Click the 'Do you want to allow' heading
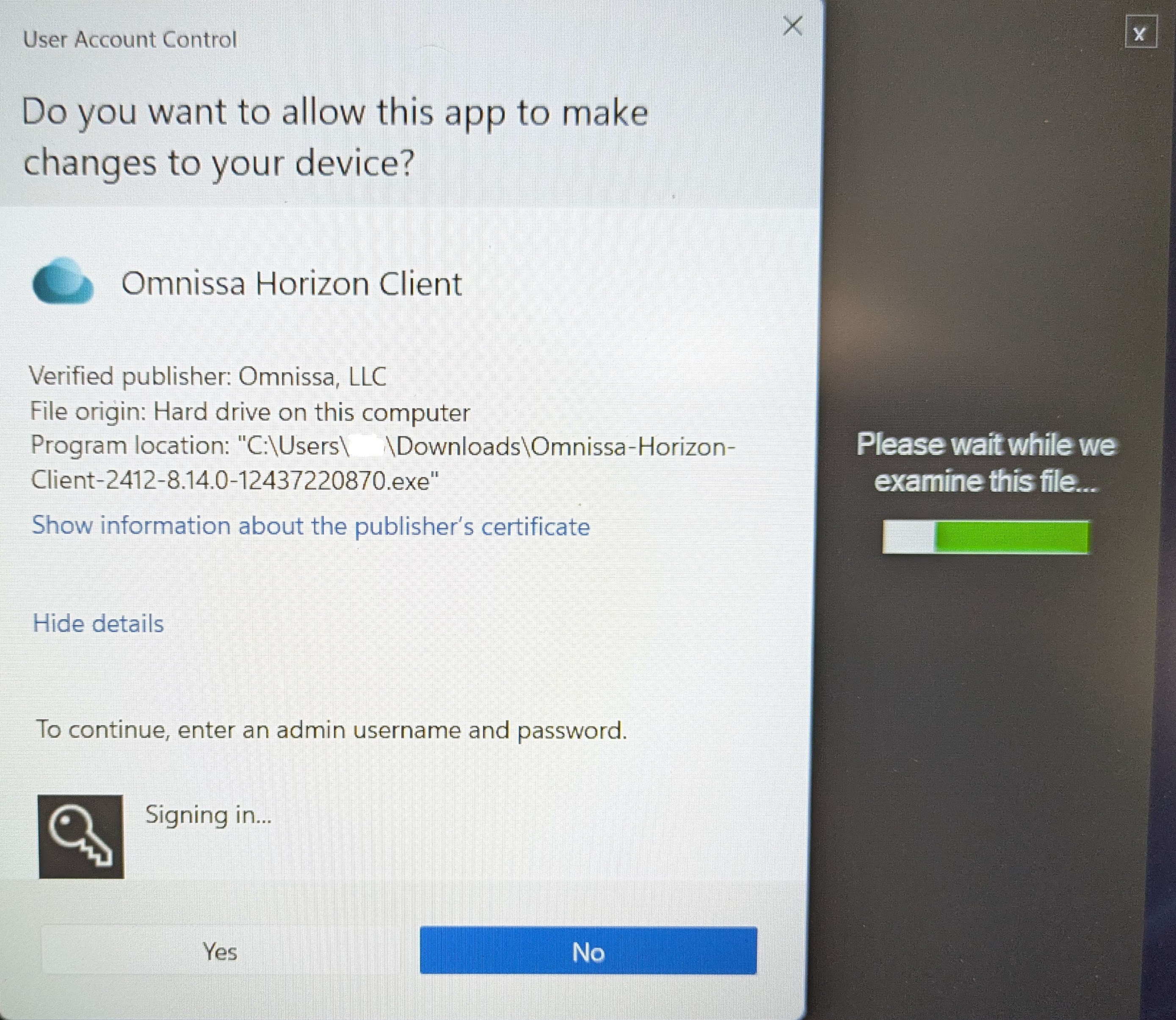 pos(335,137)
